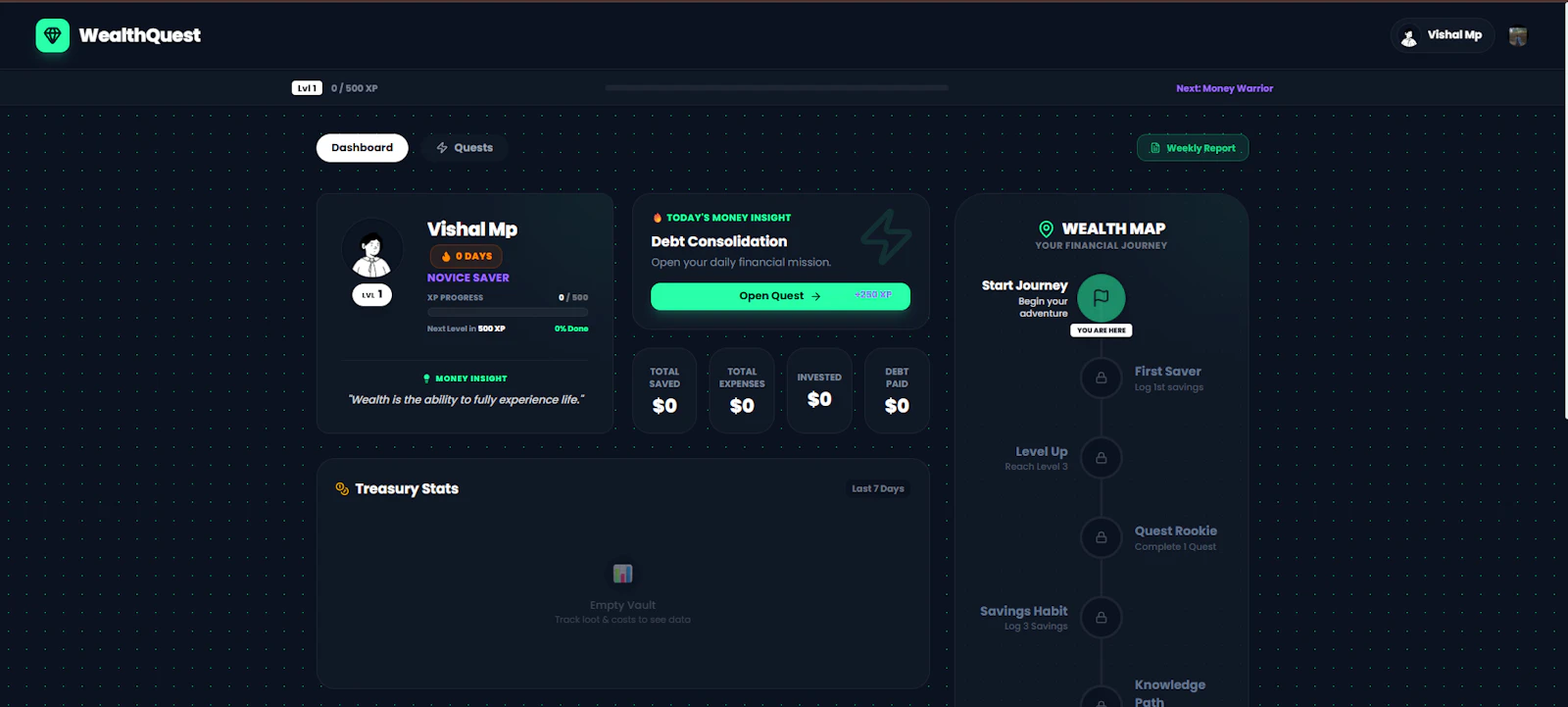Click the Savings Habit milestone label
The width and height of the screenshot is (1568, 707).
tap(1024, 611)
